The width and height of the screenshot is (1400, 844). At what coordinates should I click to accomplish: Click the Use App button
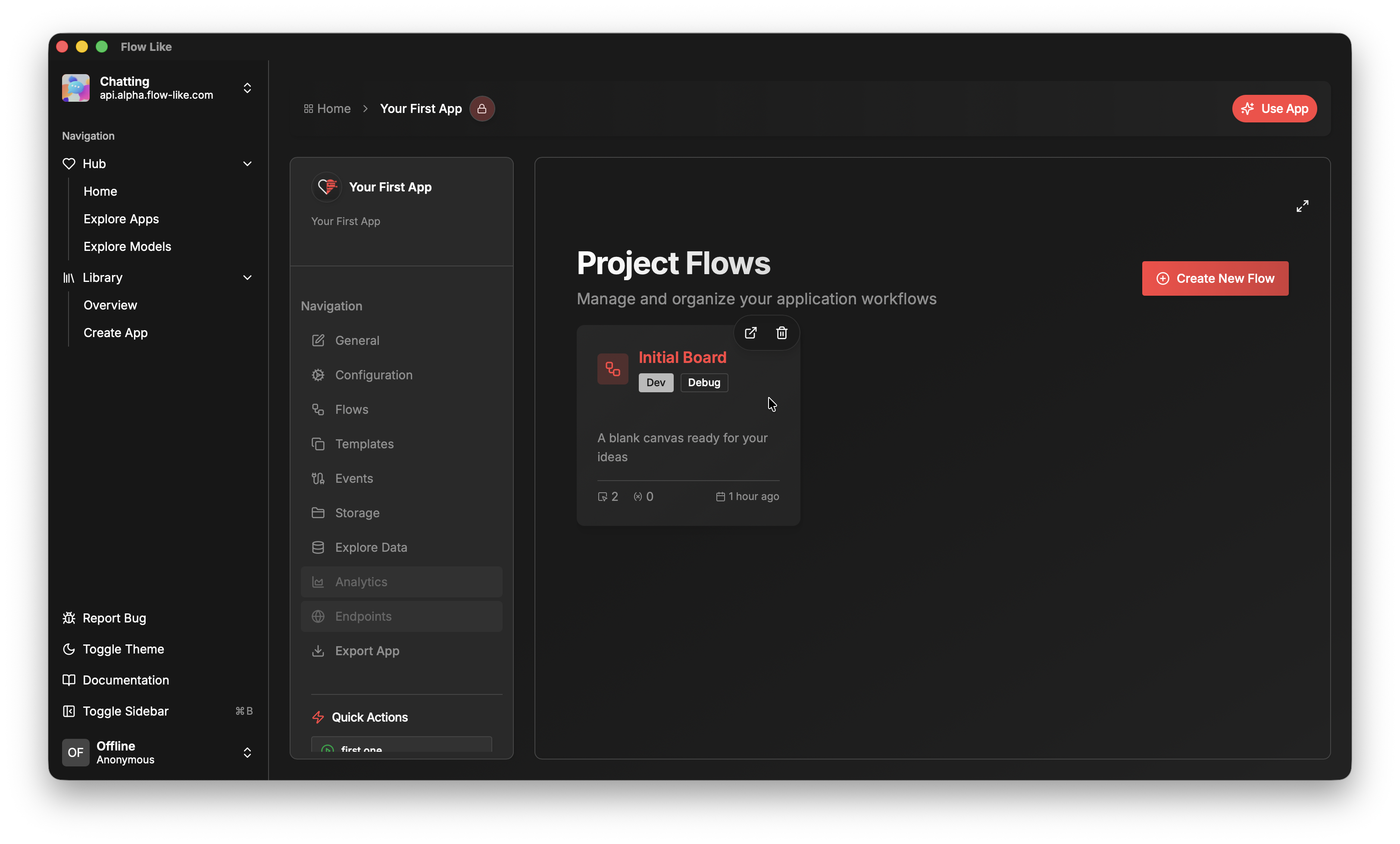tap(1274, 109)
